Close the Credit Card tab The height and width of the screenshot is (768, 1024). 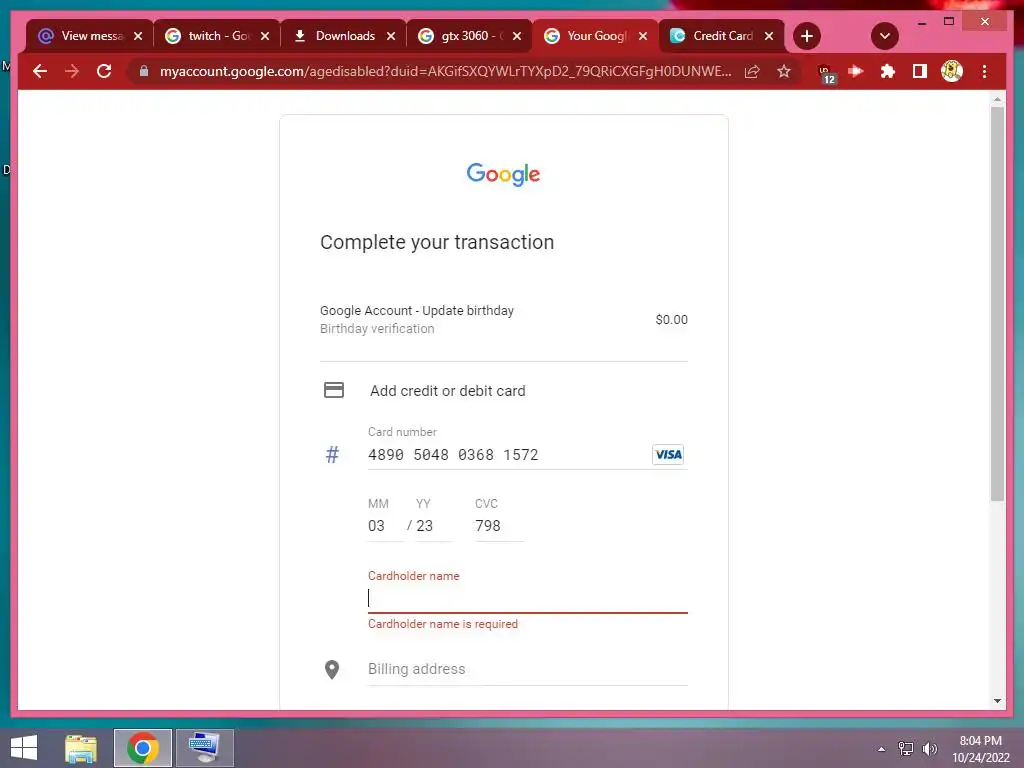769,36
